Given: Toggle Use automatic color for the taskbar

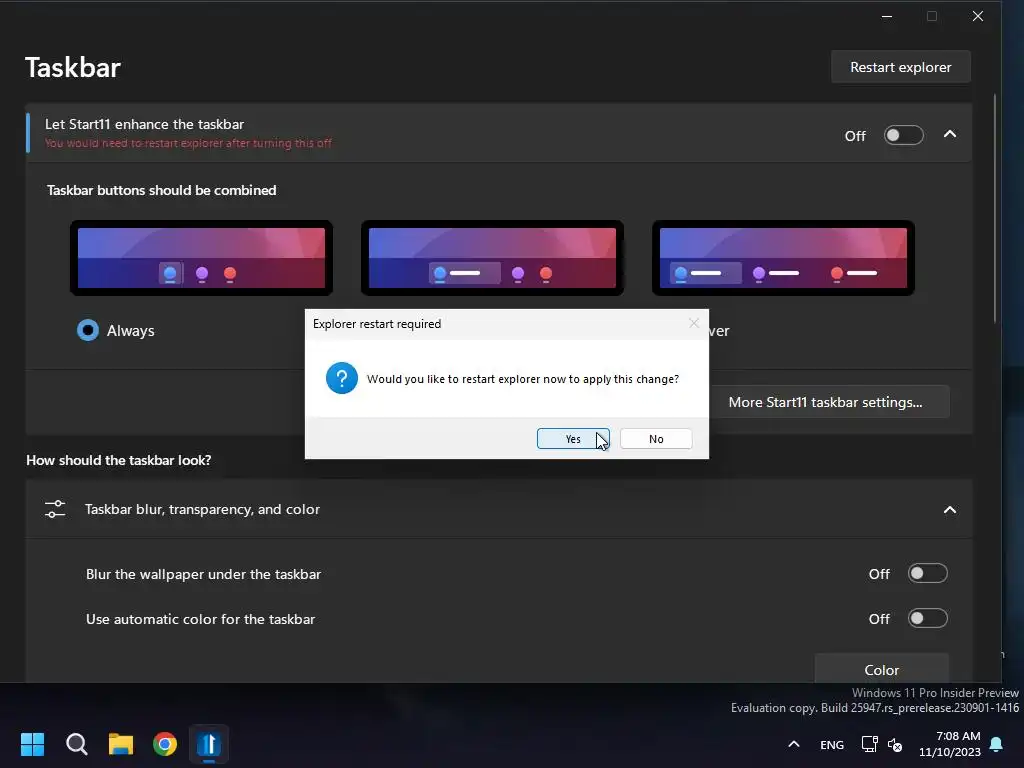Looking at the screenshot, I should point(927,618).
